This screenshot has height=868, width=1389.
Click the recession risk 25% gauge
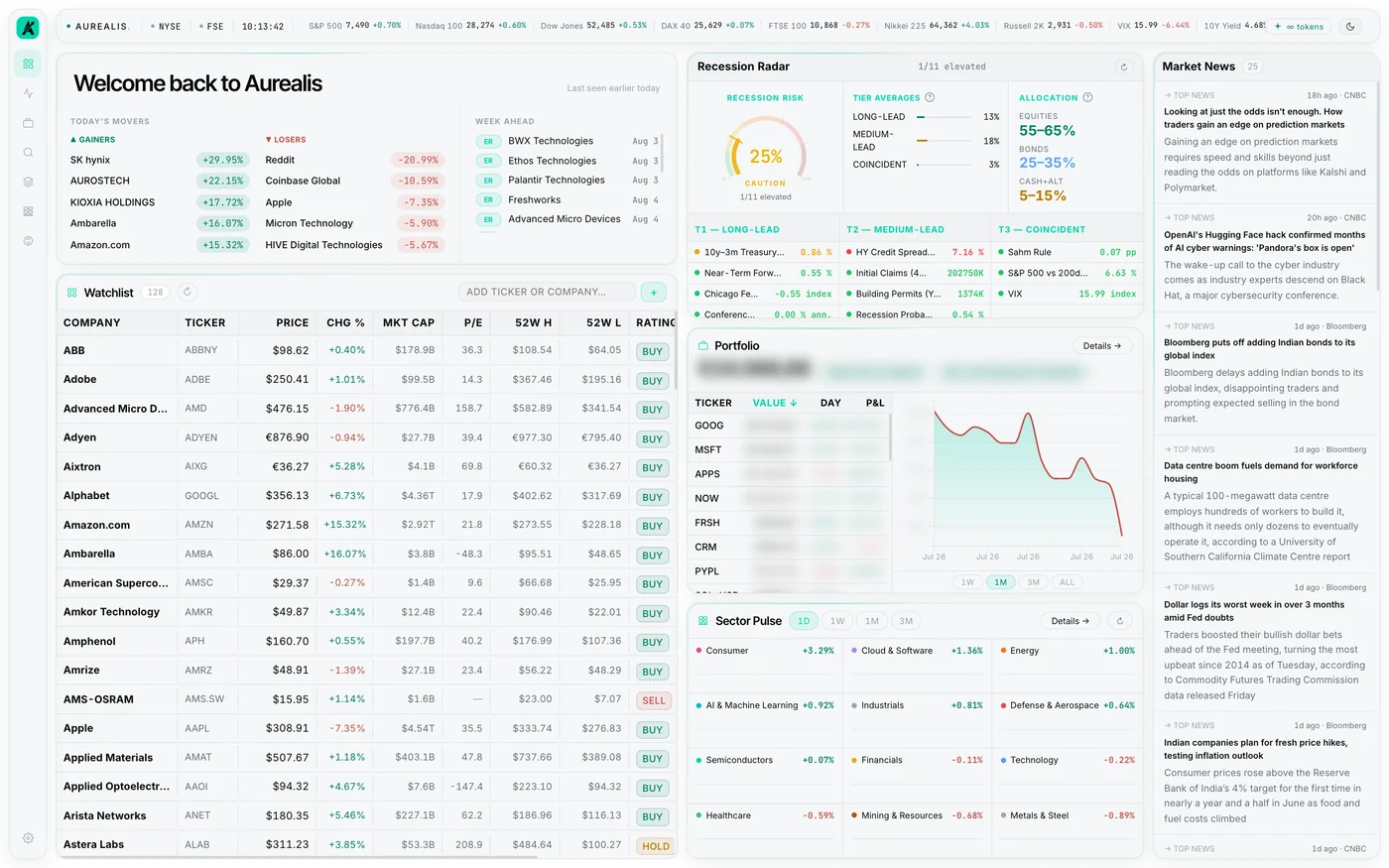pos(765,152)
